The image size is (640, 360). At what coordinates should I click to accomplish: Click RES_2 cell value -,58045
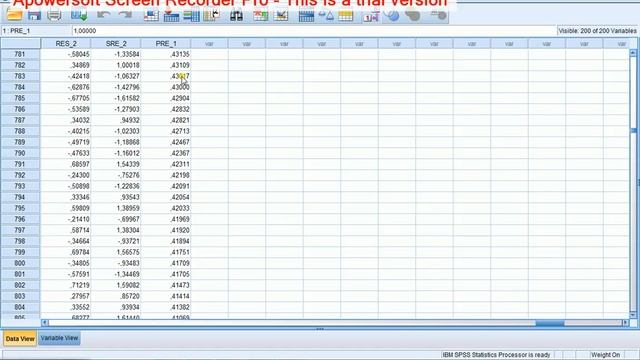(x=66, y=54)
